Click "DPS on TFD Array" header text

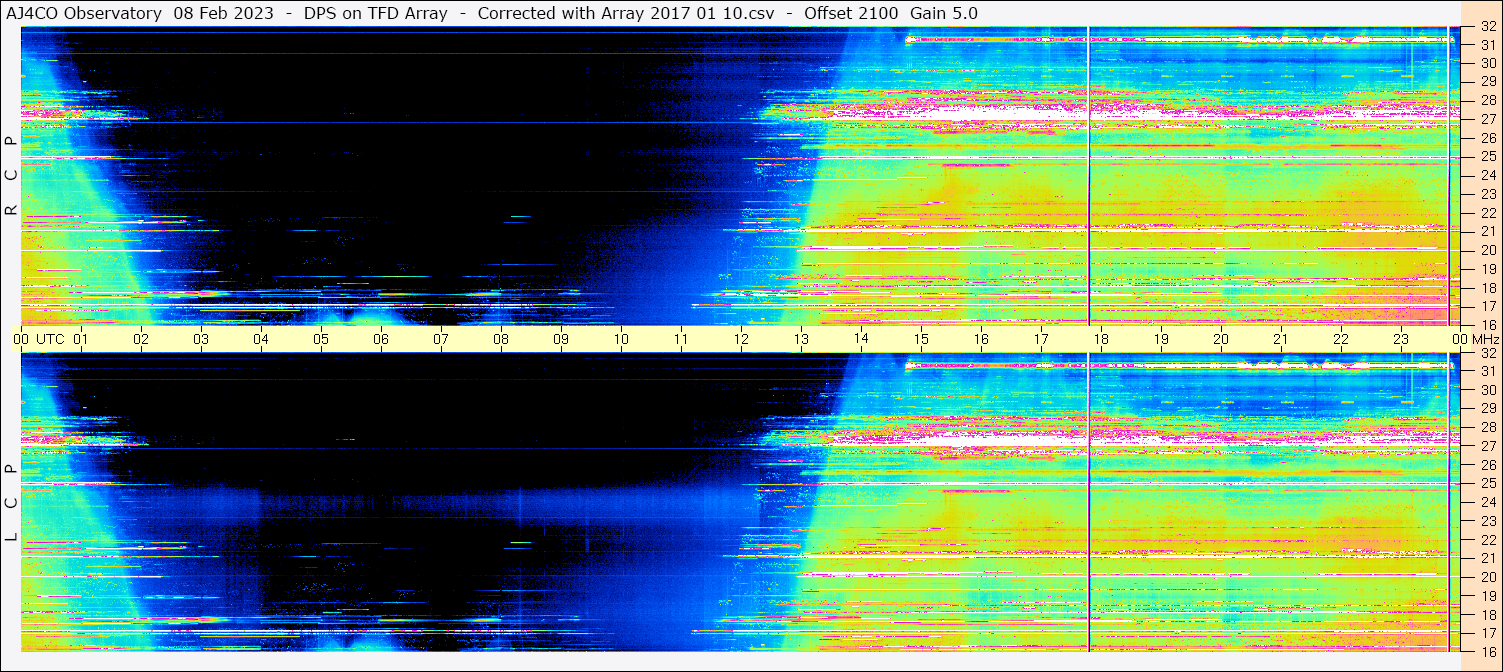pyautogui.click(x=375, y=13)
